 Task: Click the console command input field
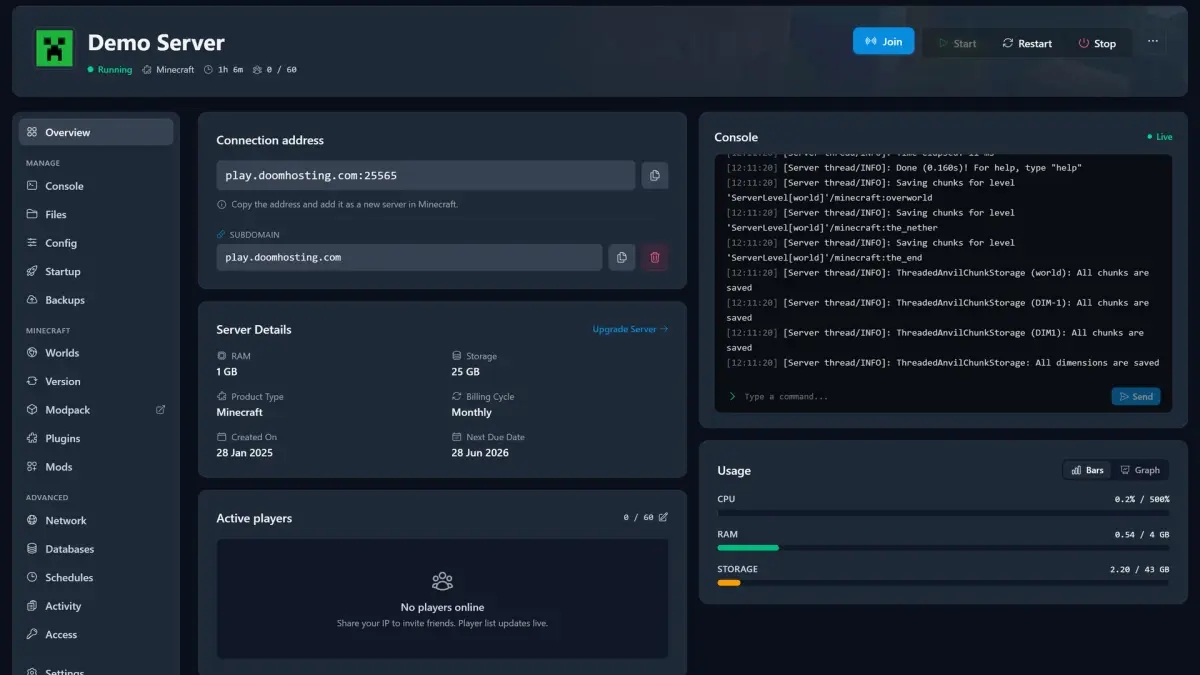tap(915, 396)
